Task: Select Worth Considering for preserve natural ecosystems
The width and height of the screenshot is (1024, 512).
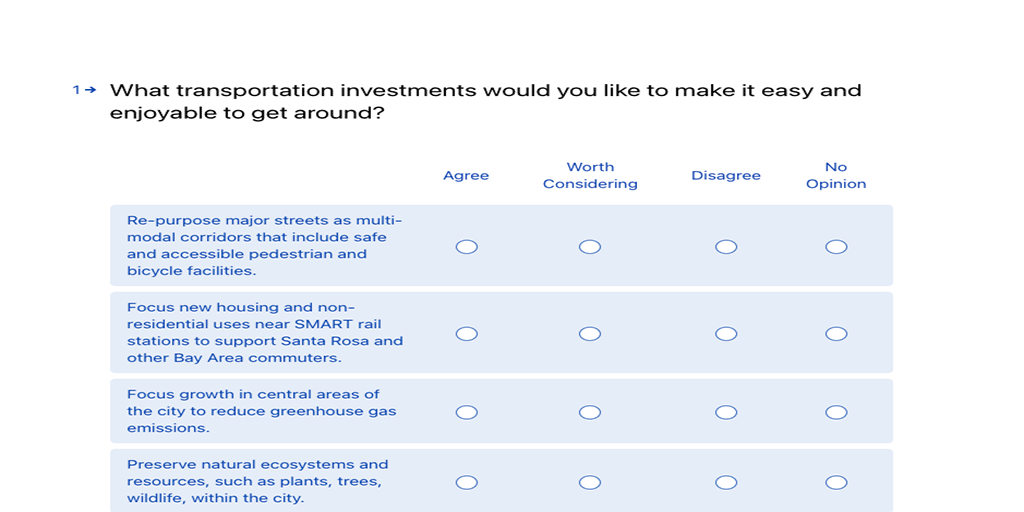Action: 590,483
